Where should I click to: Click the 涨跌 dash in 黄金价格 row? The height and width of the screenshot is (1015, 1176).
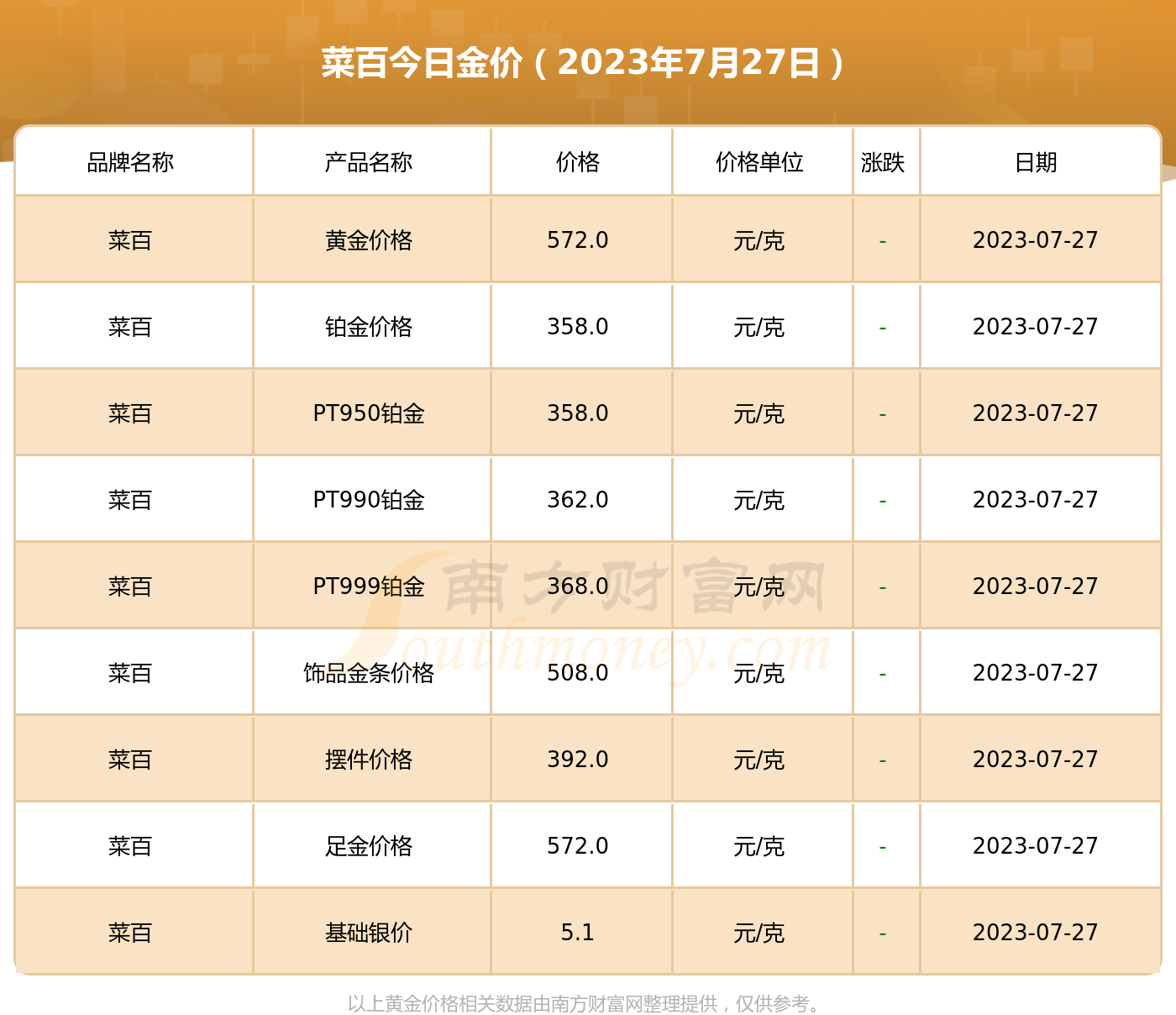(883, 242)
